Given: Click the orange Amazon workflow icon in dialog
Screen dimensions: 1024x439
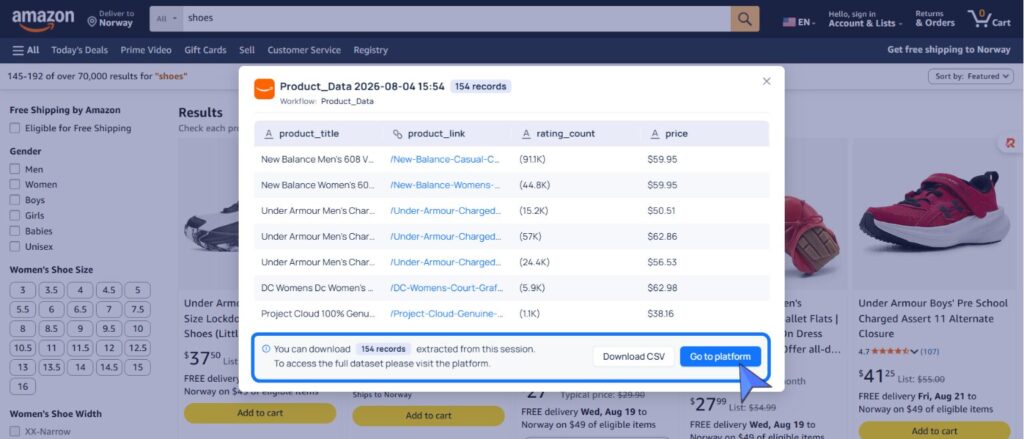Looking at the screenshot, I should click(x=264, y=89).
